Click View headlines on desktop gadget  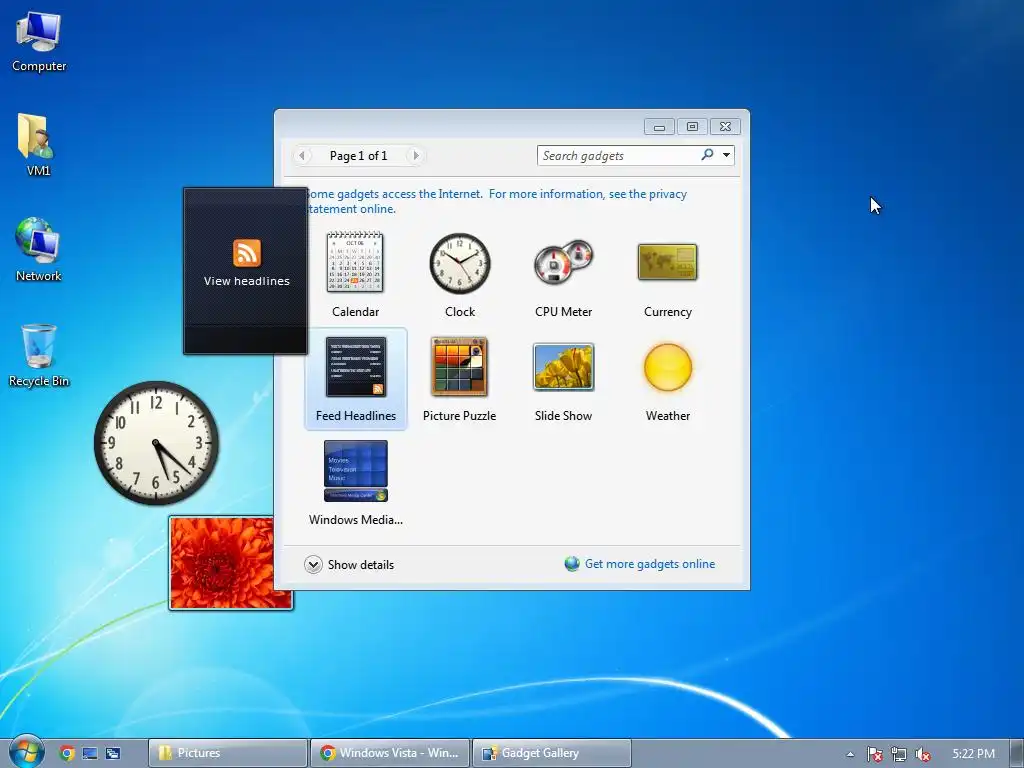pyautogui.click(x=247, y=281)
